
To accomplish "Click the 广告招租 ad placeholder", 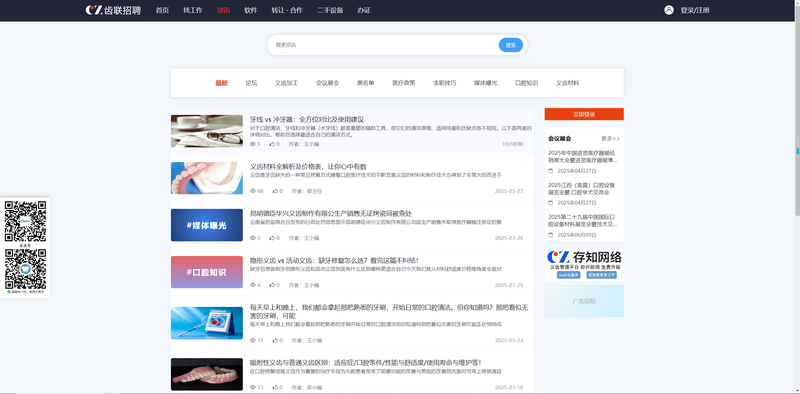I will pyautogui.click(x=584, y=301).
